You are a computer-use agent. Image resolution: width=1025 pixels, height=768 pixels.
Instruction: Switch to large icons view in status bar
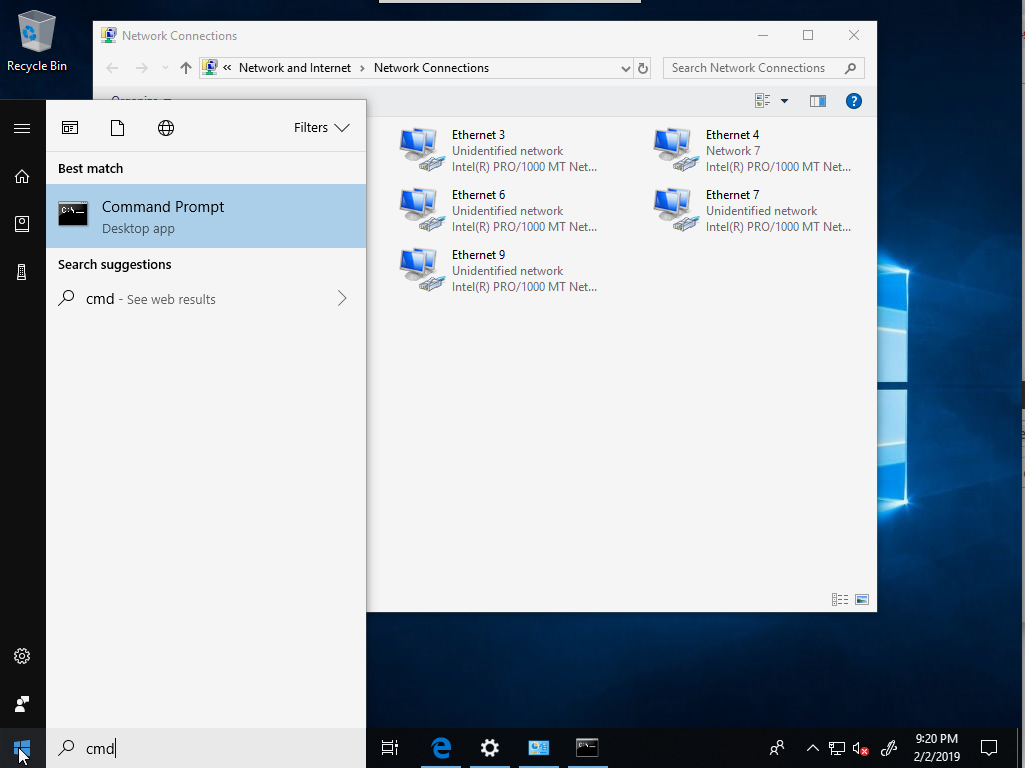click(862, 600)
